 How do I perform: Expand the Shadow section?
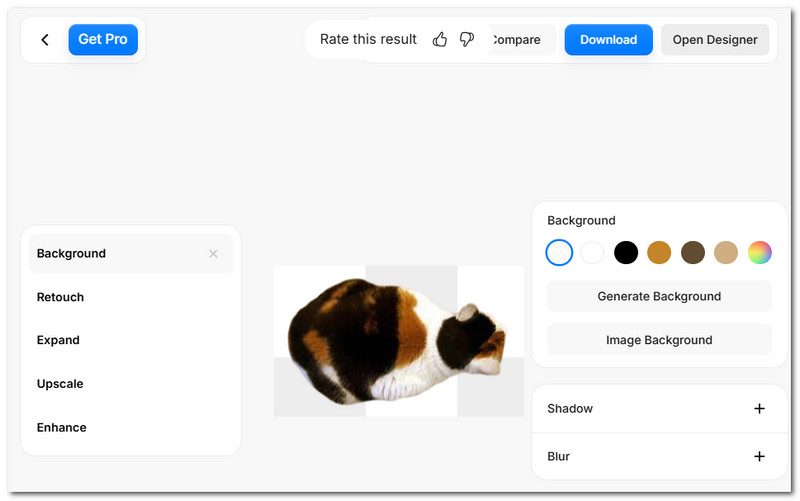click(759, 409)
